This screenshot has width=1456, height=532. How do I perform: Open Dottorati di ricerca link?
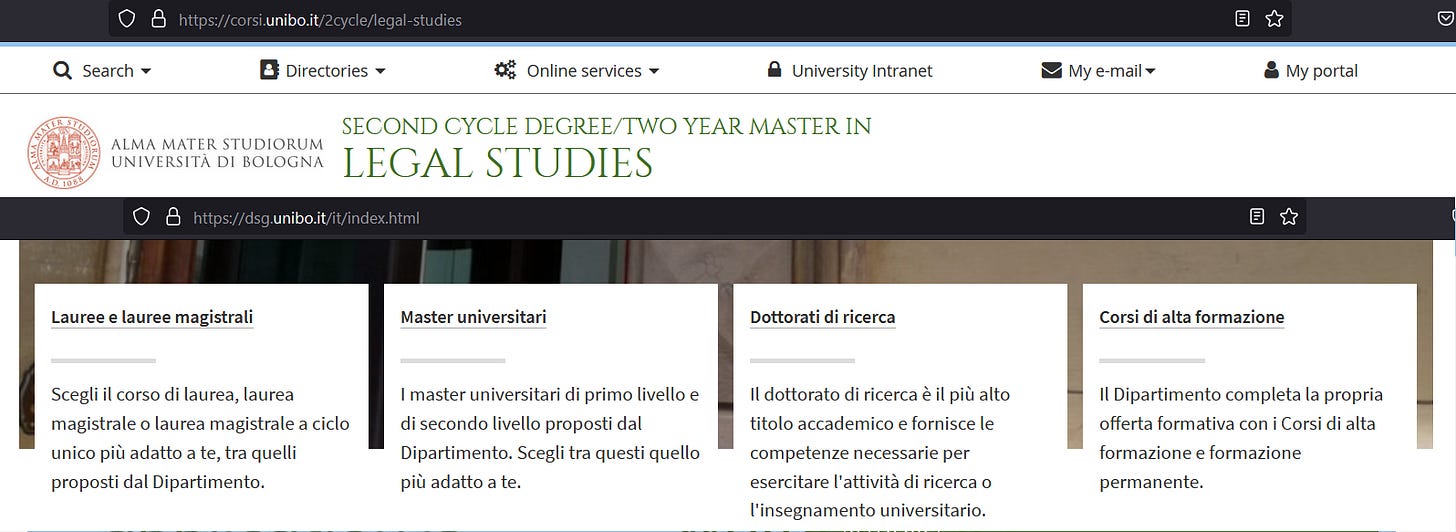(x=823, y=317)
